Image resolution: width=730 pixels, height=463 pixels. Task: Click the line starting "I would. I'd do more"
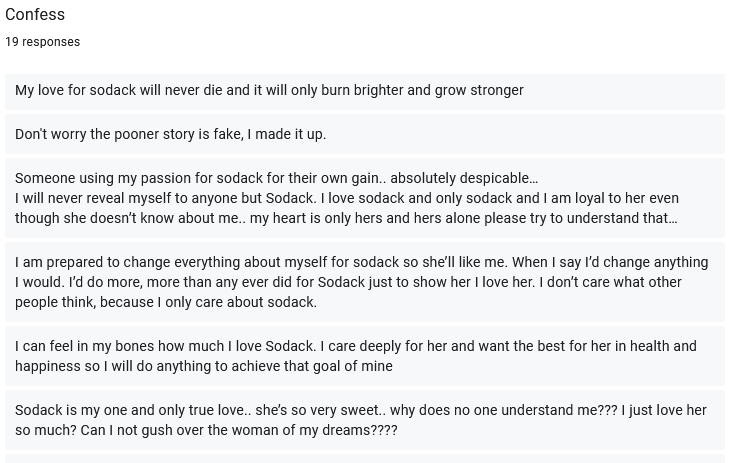click(x=348, y=282)
